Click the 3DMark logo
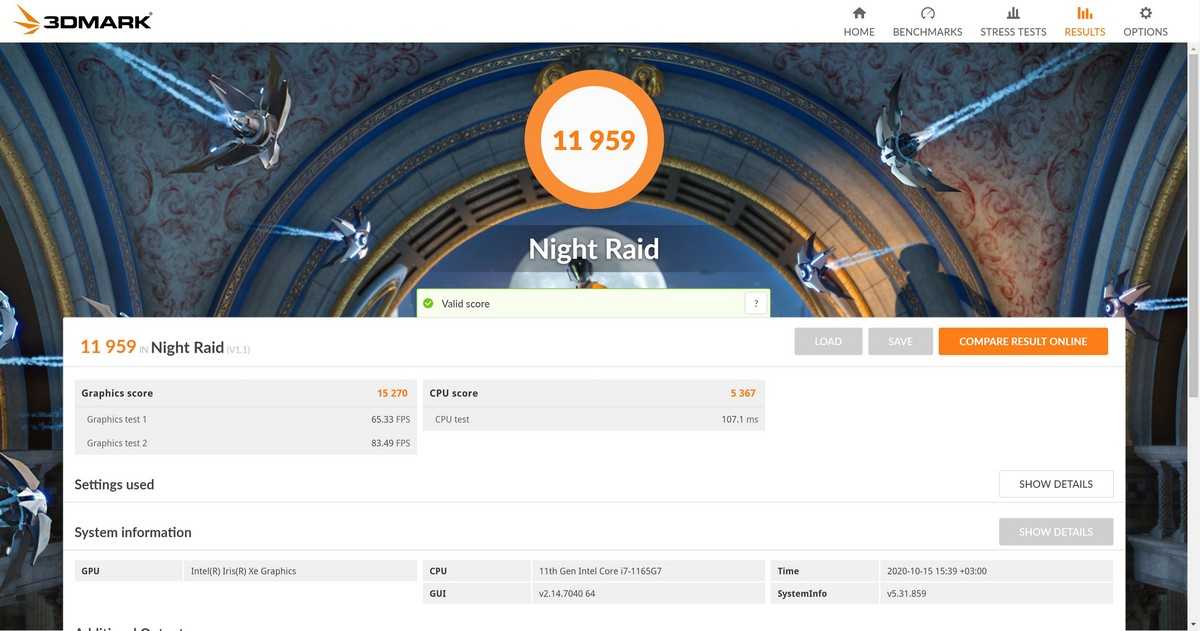 [x=84, y=20]
